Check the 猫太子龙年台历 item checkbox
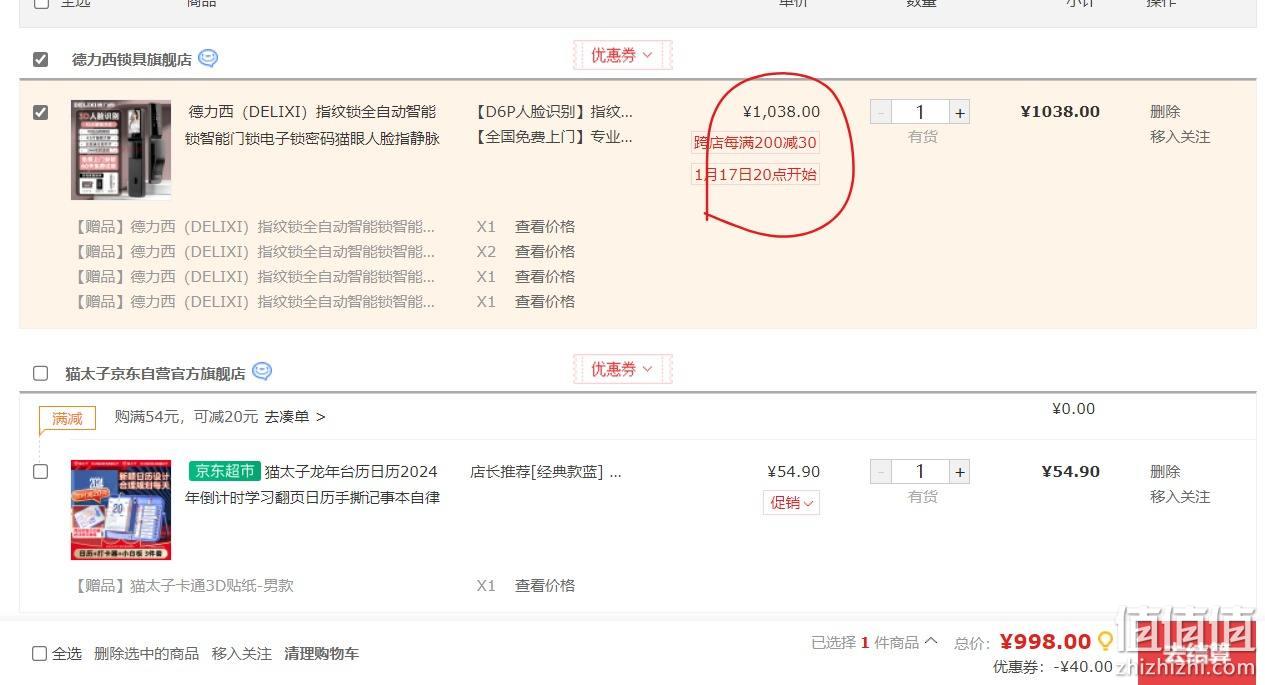Viewport: 1265px width, 685px height. tap(40, 471)
